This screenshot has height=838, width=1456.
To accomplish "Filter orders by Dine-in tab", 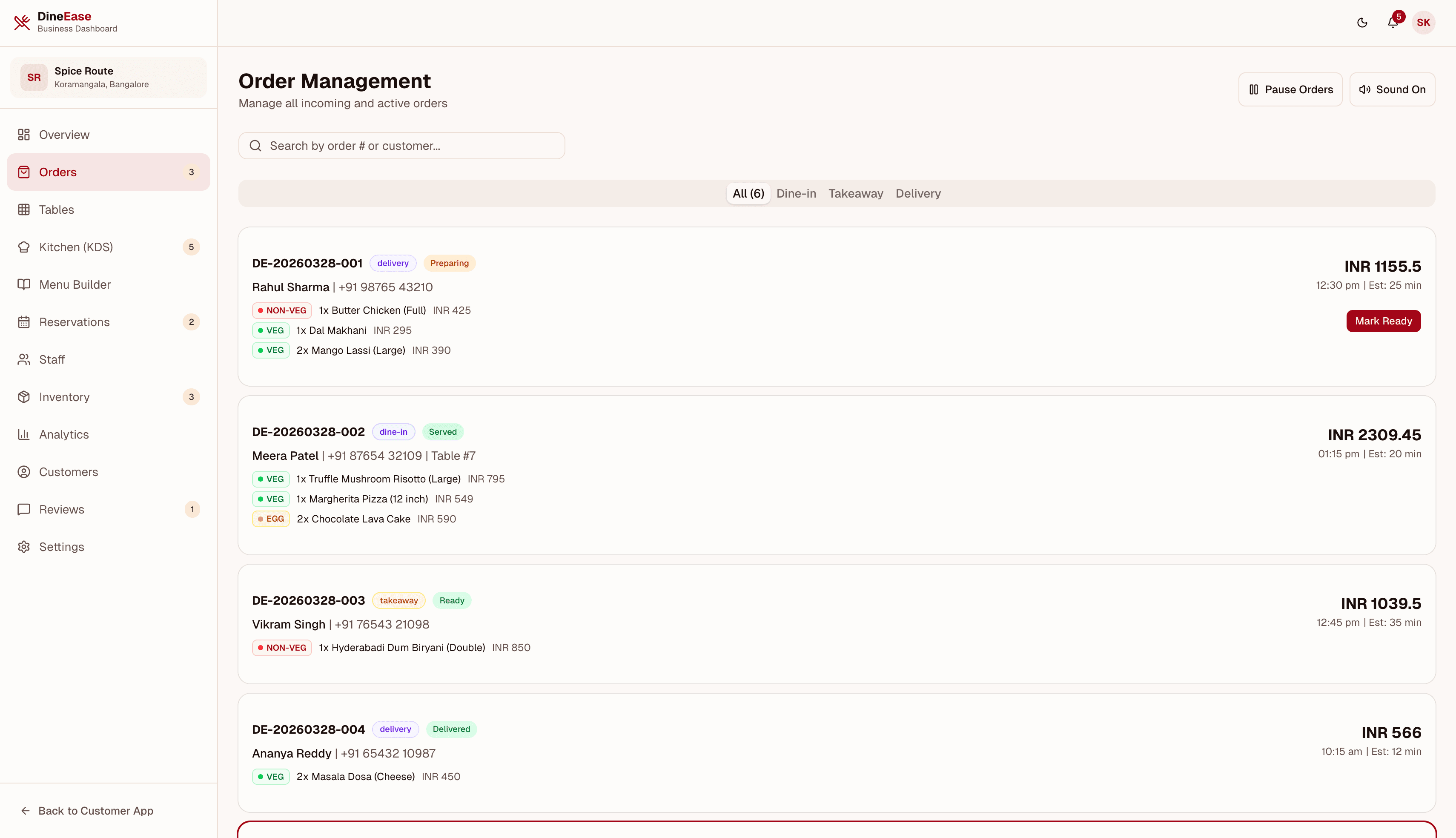I will point(796,193).
